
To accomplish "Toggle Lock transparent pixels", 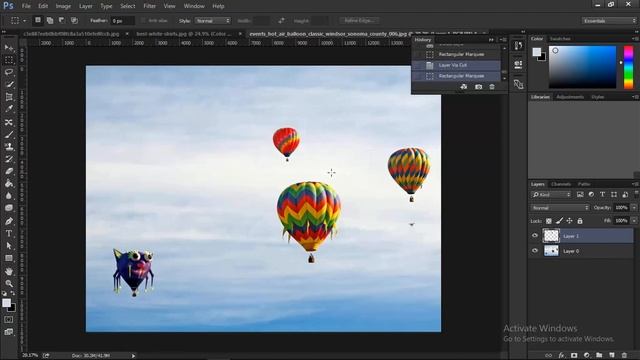I will click(x=549, y=221).
